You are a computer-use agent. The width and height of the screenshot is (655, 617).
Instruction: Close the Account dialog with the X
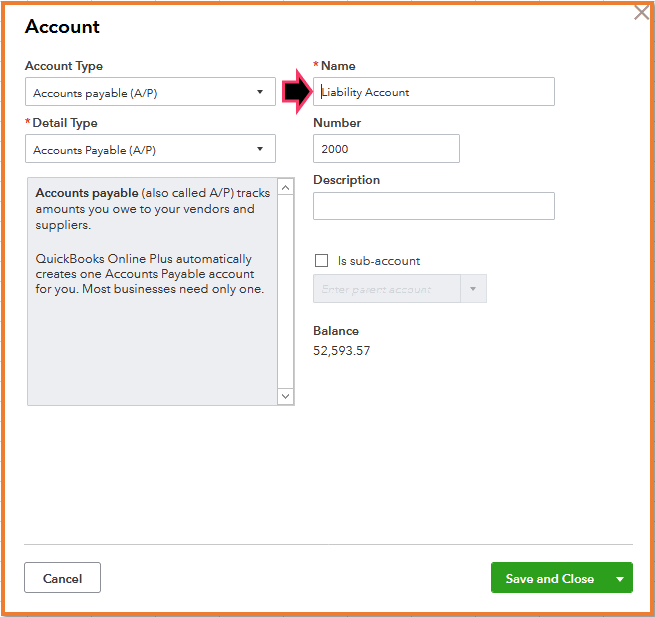click(x=642, y=13)
